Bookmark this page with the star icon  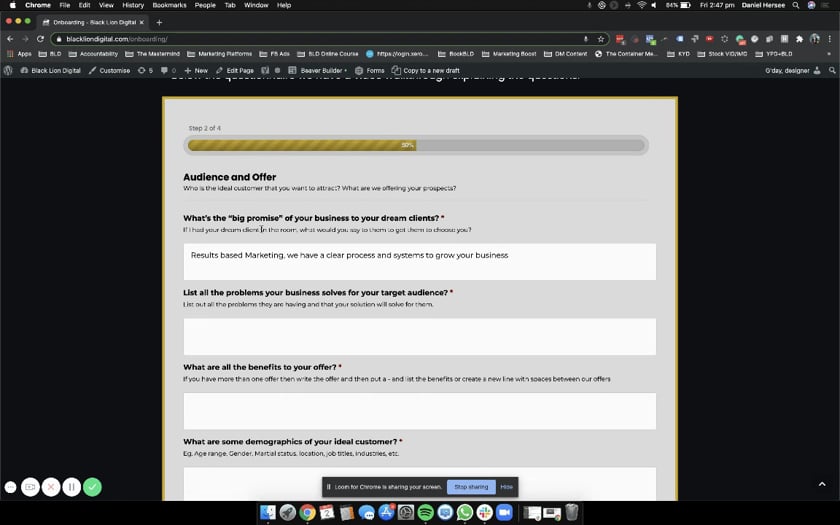coord(601,39)
